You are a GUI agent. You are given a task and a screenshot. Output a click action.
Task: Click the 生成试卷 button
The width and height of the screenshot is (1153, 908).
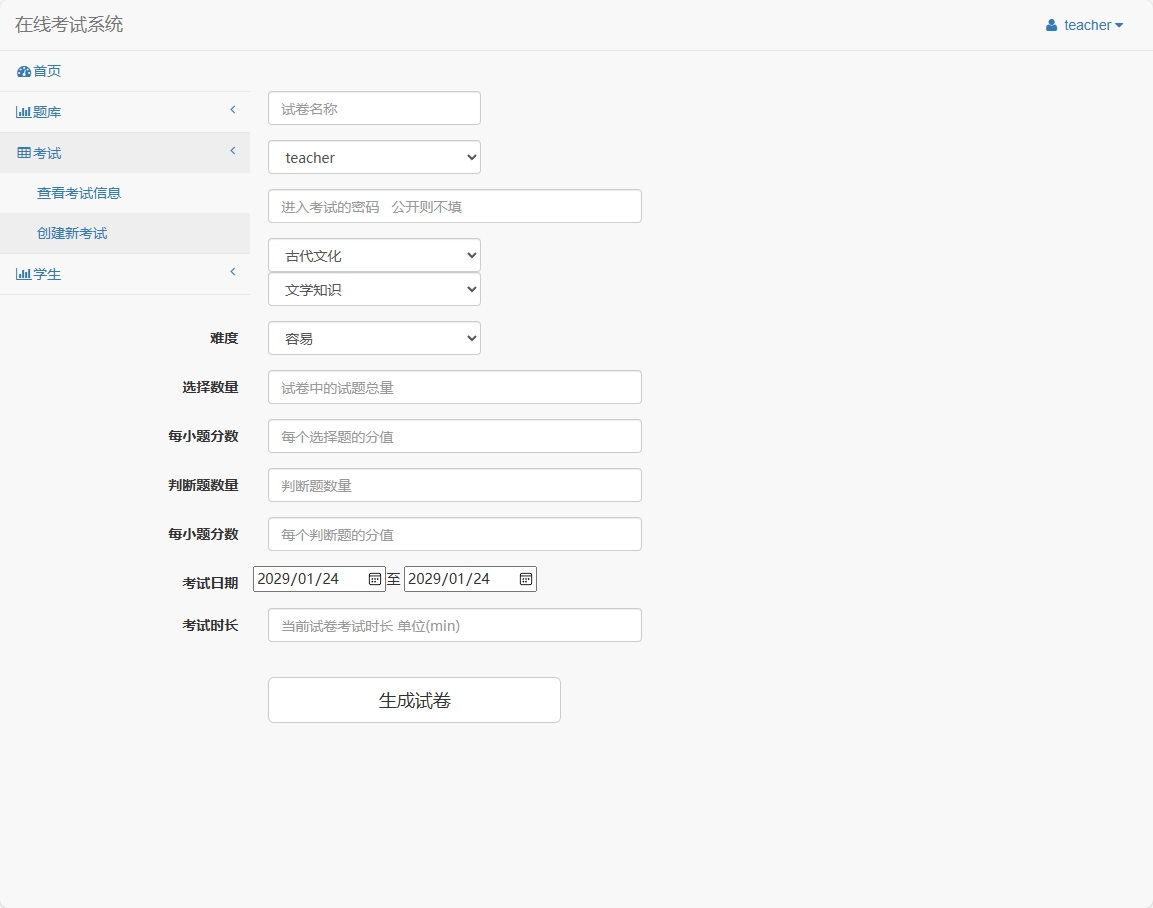pos(413,699)
